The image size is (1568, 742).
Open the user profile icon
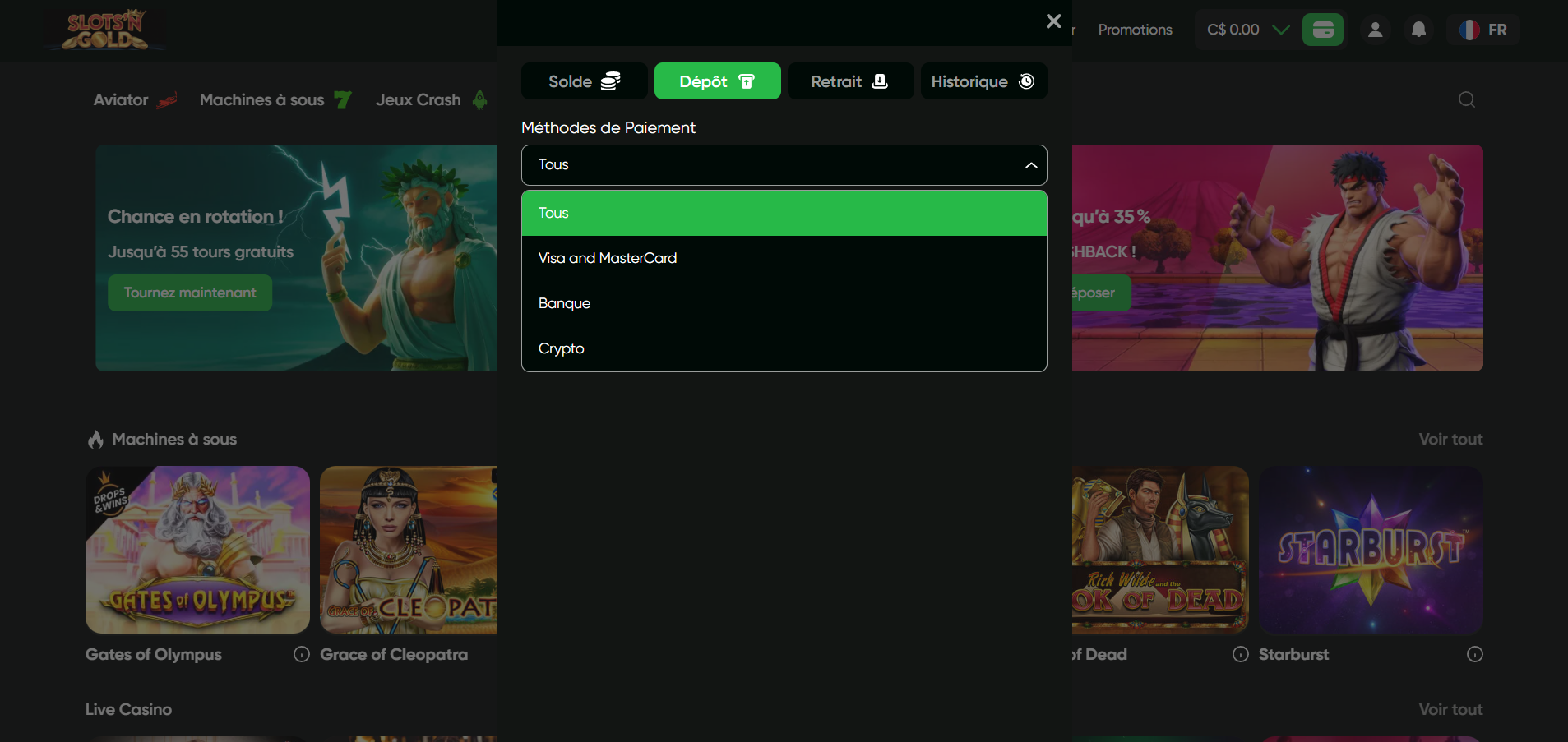coord(1375,30)
